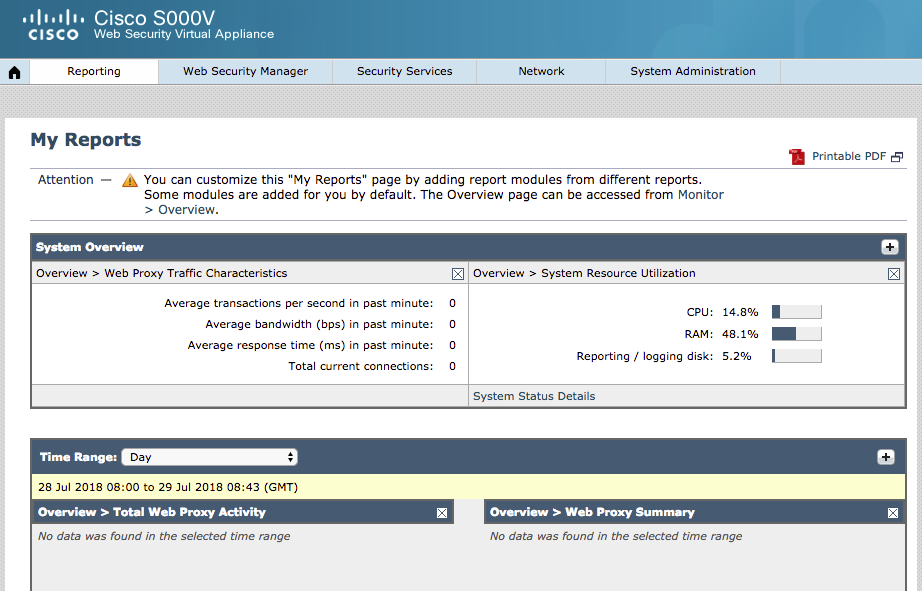The image size is (922, 591).
Task: Open the Network menu tab
Action: coord(541,72)
